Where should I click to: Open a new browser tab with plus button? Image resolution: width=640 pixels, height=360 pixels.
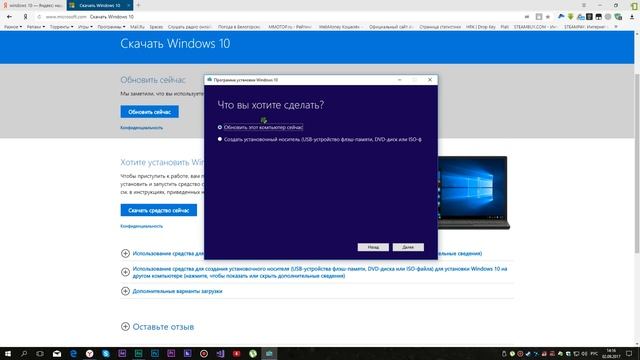tap(138, 5)
